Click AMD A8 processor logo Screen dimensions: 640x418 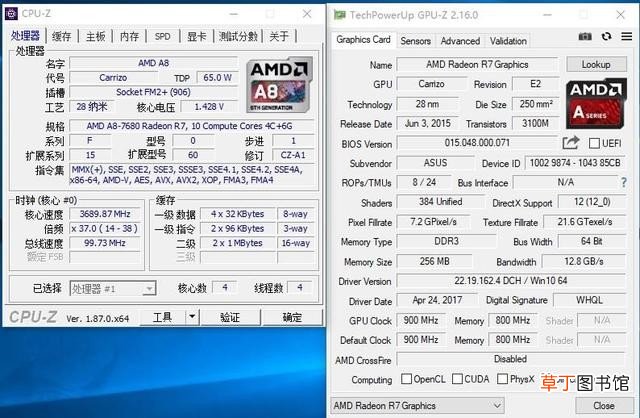(280, 84)
